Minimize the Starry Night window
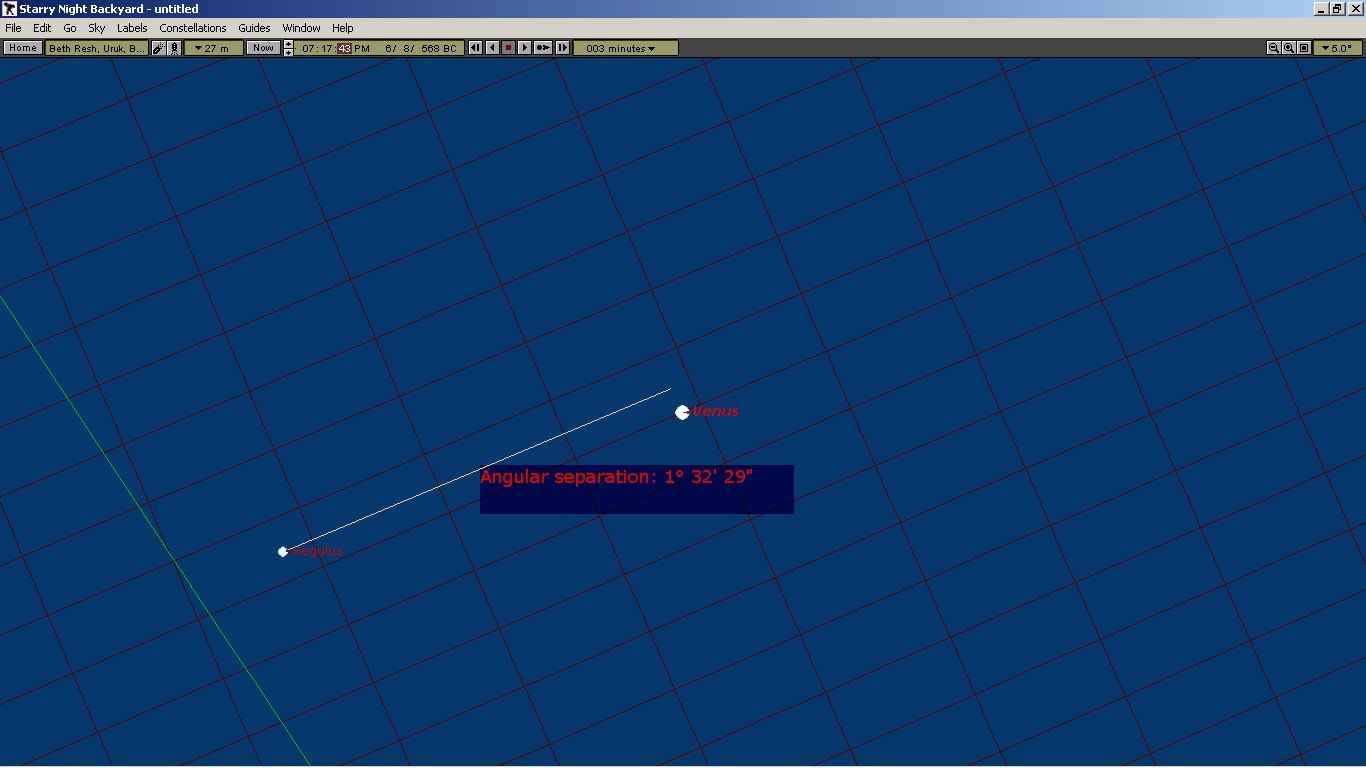 [x=1321, y=9]
